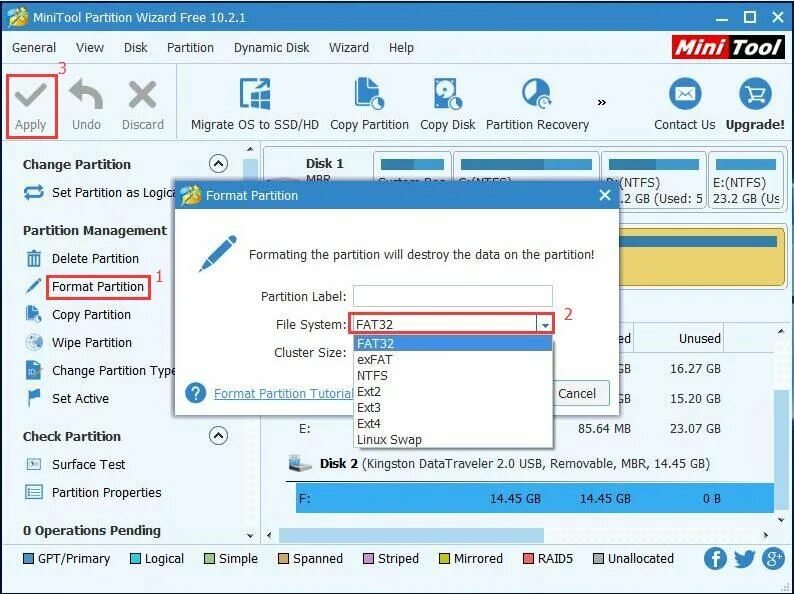The height and width of the screenshot is (594, 794).
Task: Click the Delete Partition trash icon
Action: pyautogui.click(x=33, y=258)
